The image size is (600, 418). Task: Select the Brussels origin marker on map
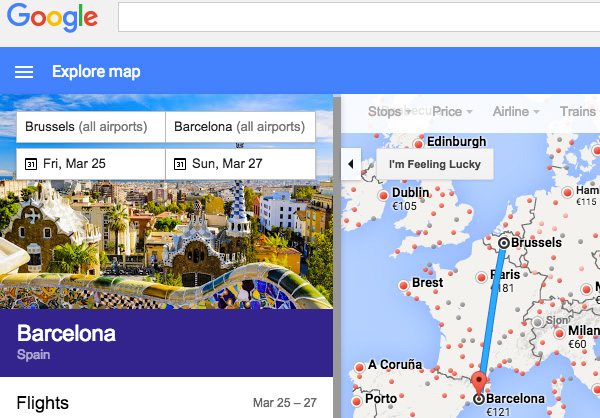[504, 243]
